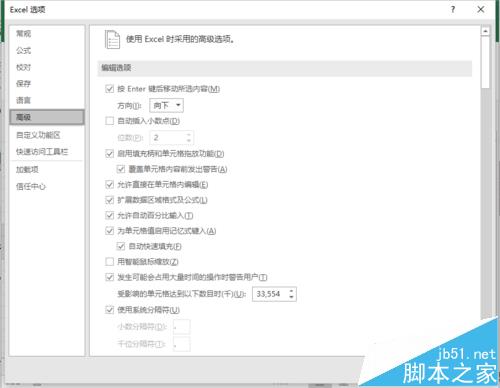The height and width of the screenshot is (388, 500).
Task: Open the 方向 direction dropdown
Action: [x=166, y=105]
